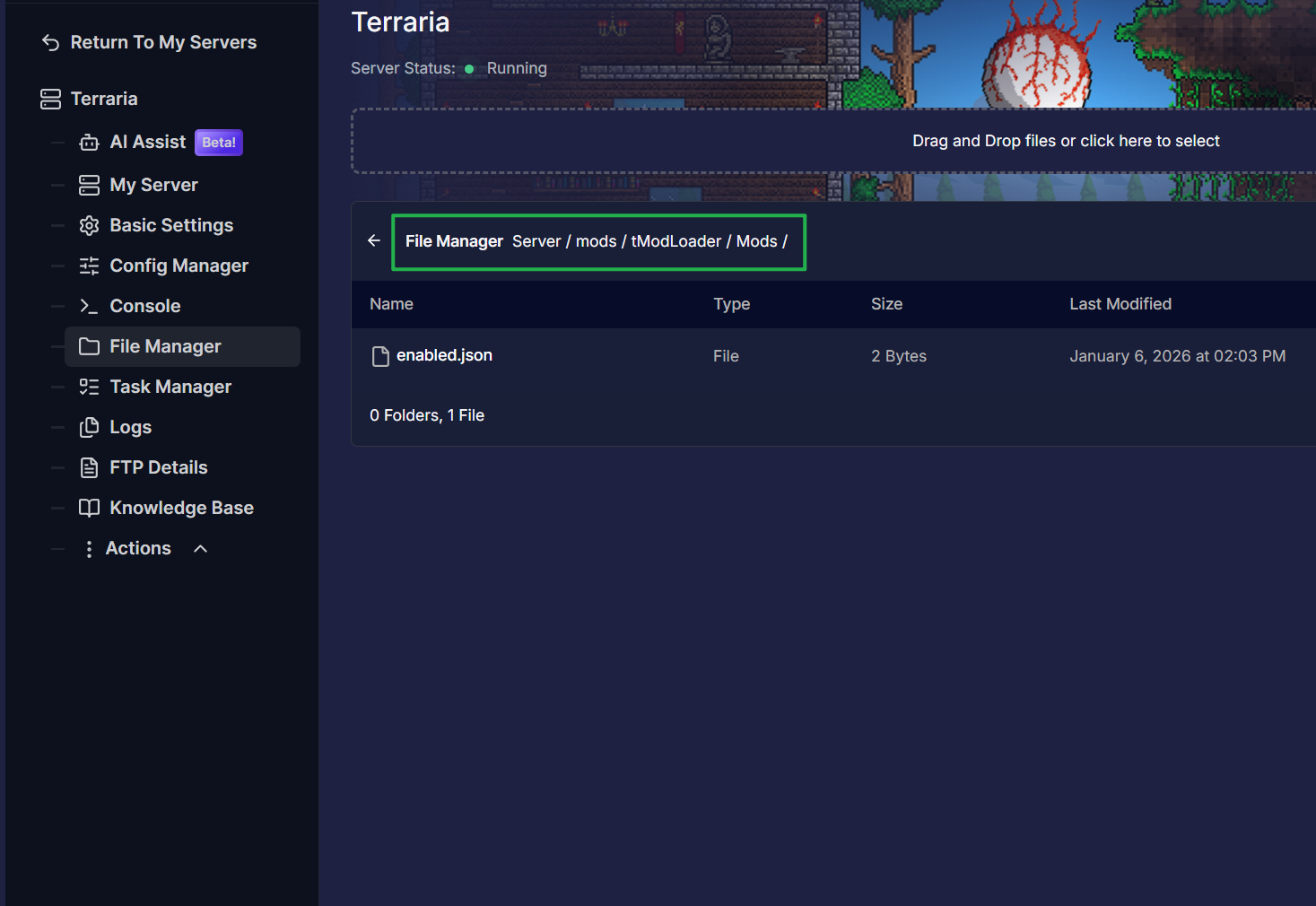Click the drag and drop upload area

pos(1065,141)
